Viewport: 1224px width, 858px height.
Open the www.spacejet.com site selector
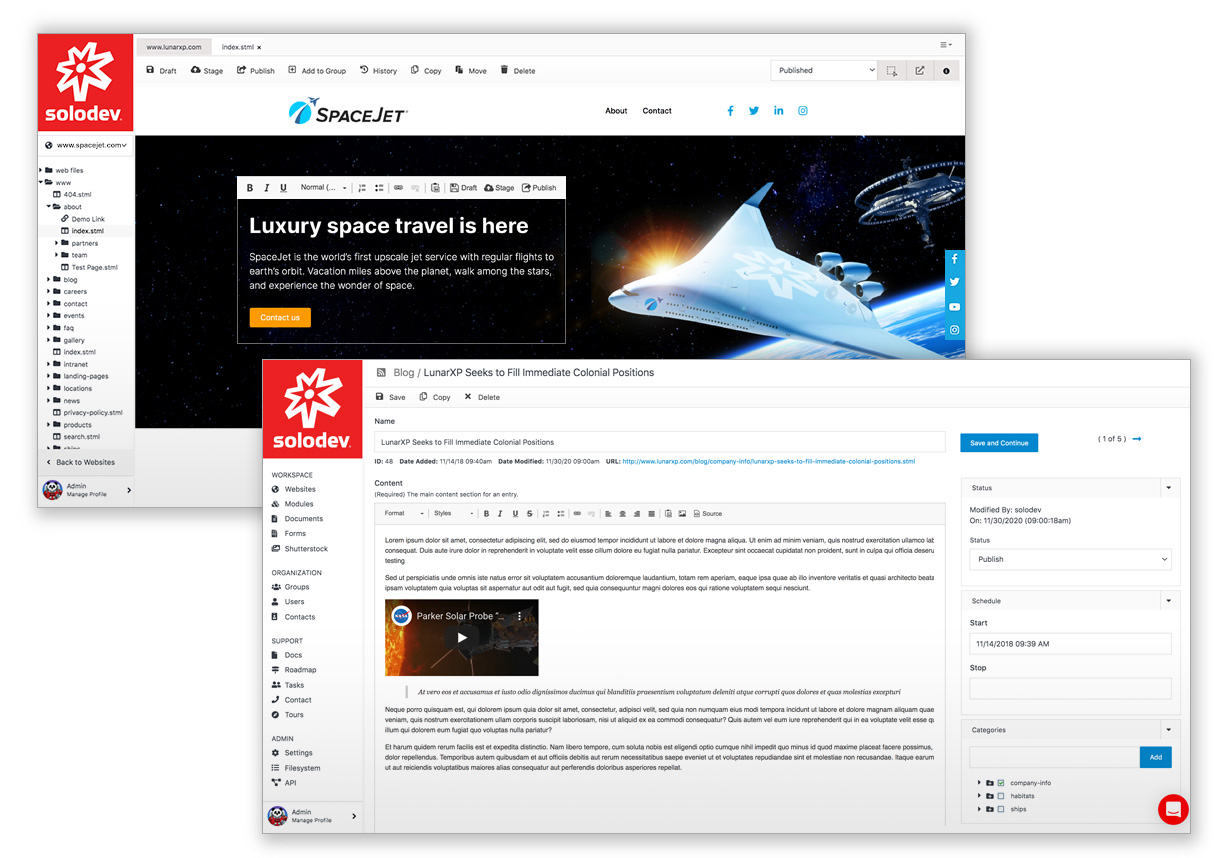tap(88, 145)
